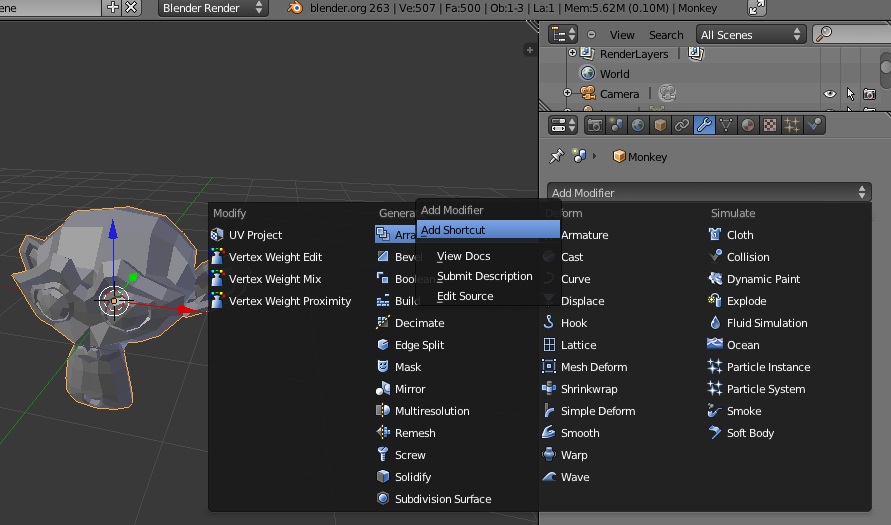The height and width of the screenshot is (525, 891).
Task: Open the Blender Render engine dropdown
Action: pyautogui.click(x=213, y=8)
